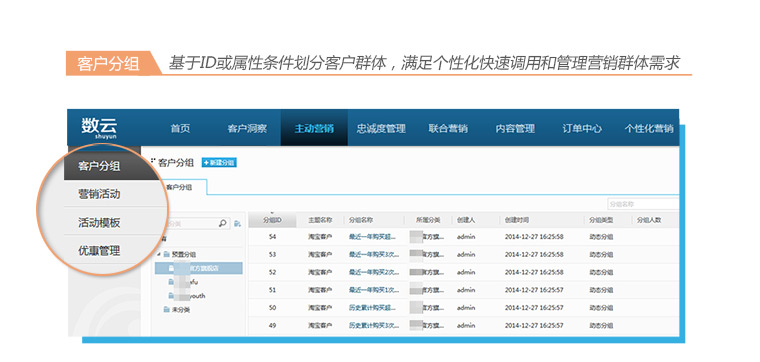Click the youth folder icon in tree

171,296
